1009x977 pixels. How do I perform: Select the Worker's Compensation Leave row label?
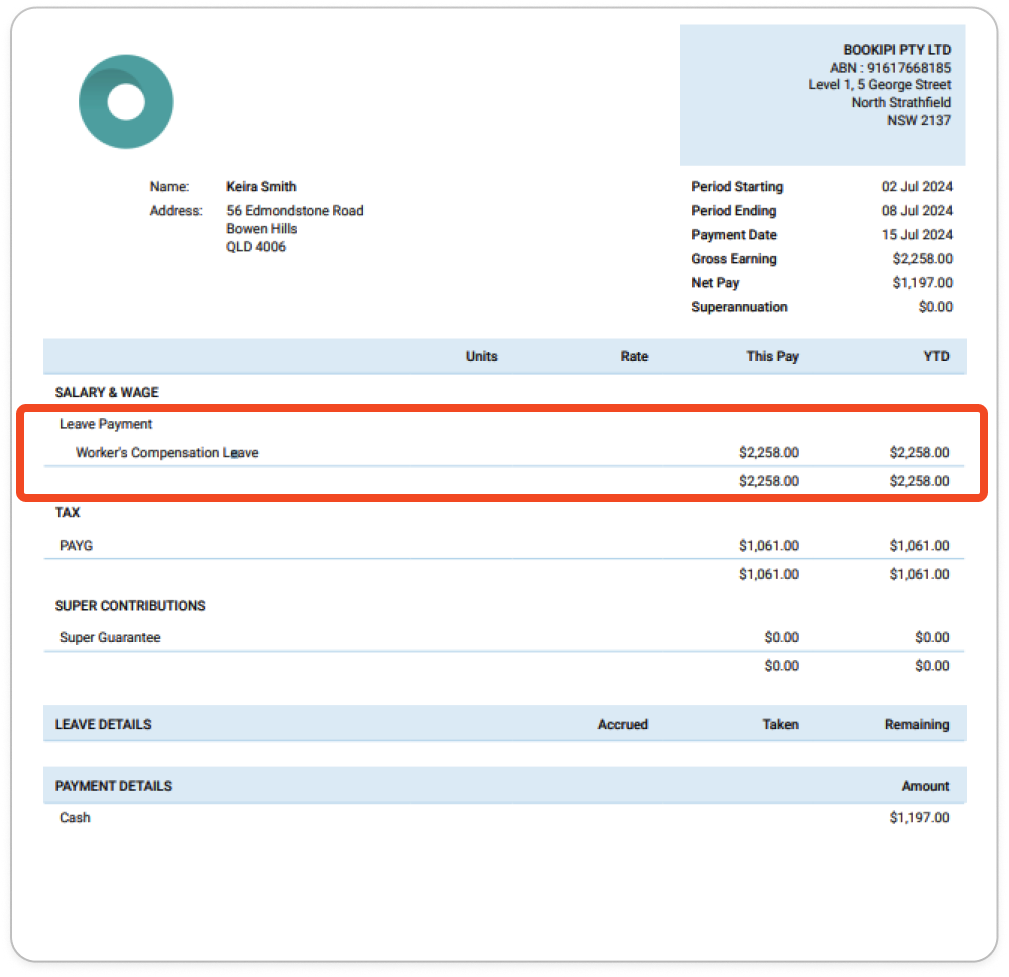(167, 452)
